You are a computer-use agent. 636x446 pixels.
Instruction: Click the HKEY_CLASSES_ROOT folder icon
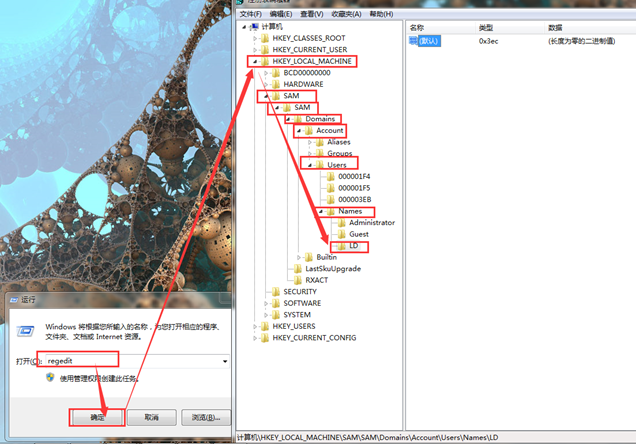click(x=265, y=39)
